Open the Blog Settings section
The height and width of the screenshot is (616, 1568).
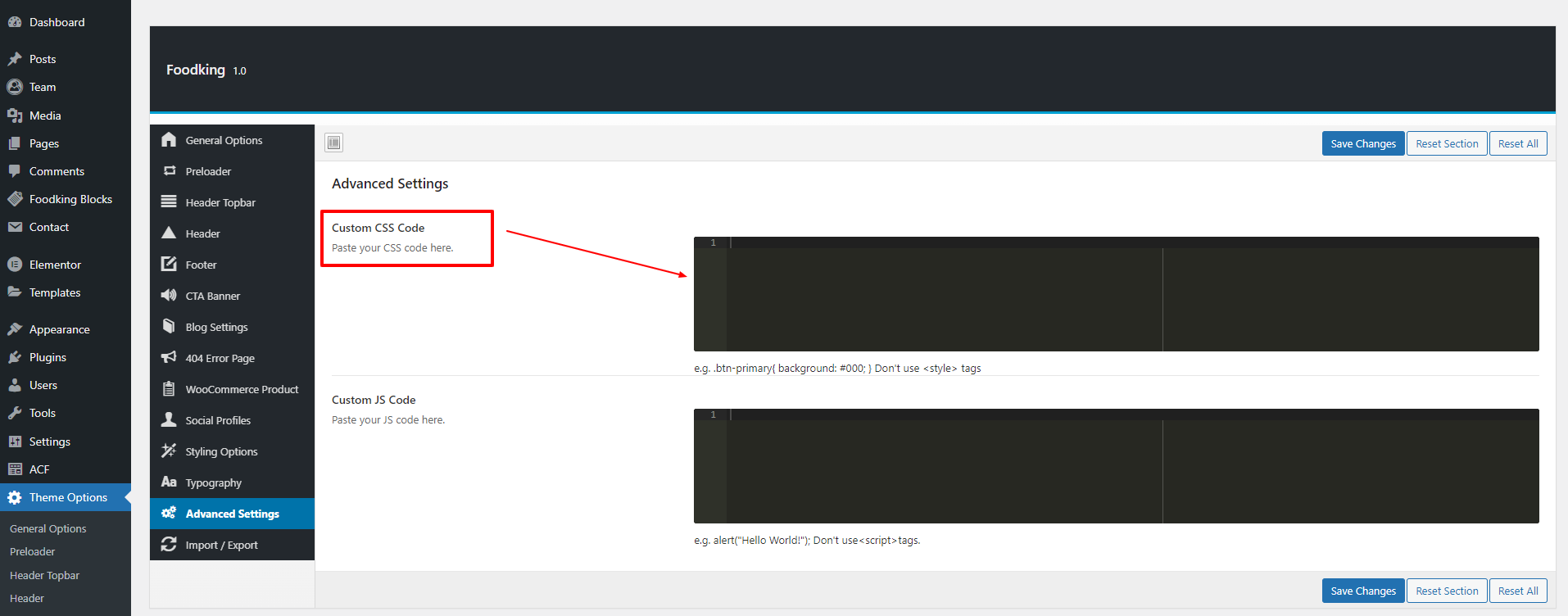216,327
